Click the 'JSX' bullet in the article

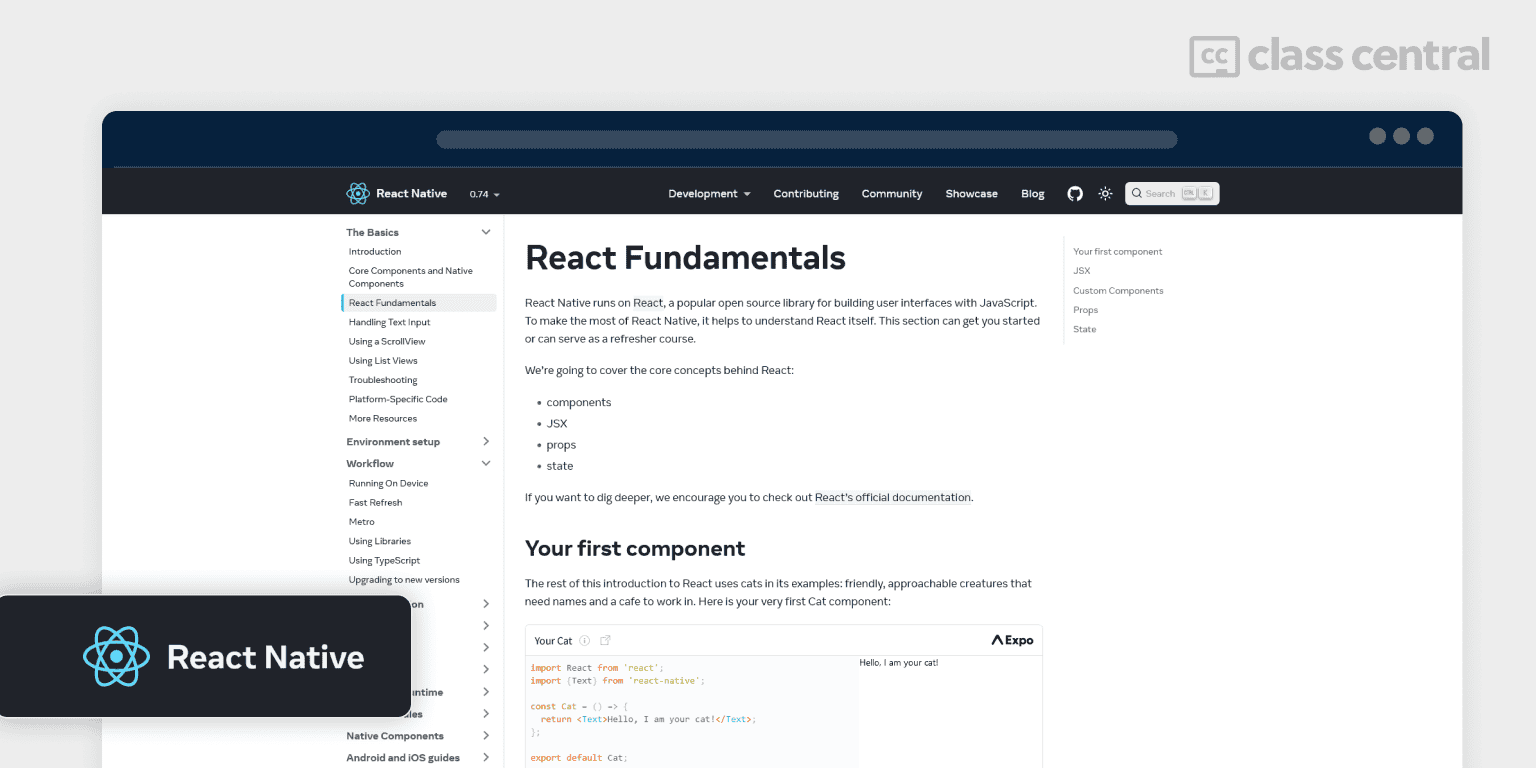557,424
